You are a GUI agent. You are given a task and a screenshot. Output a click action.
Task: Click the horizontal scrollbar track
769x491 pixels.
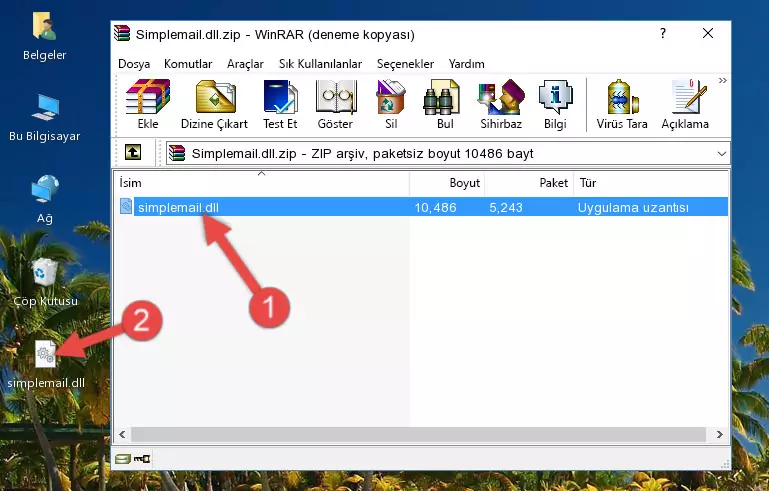coord(418,435)
